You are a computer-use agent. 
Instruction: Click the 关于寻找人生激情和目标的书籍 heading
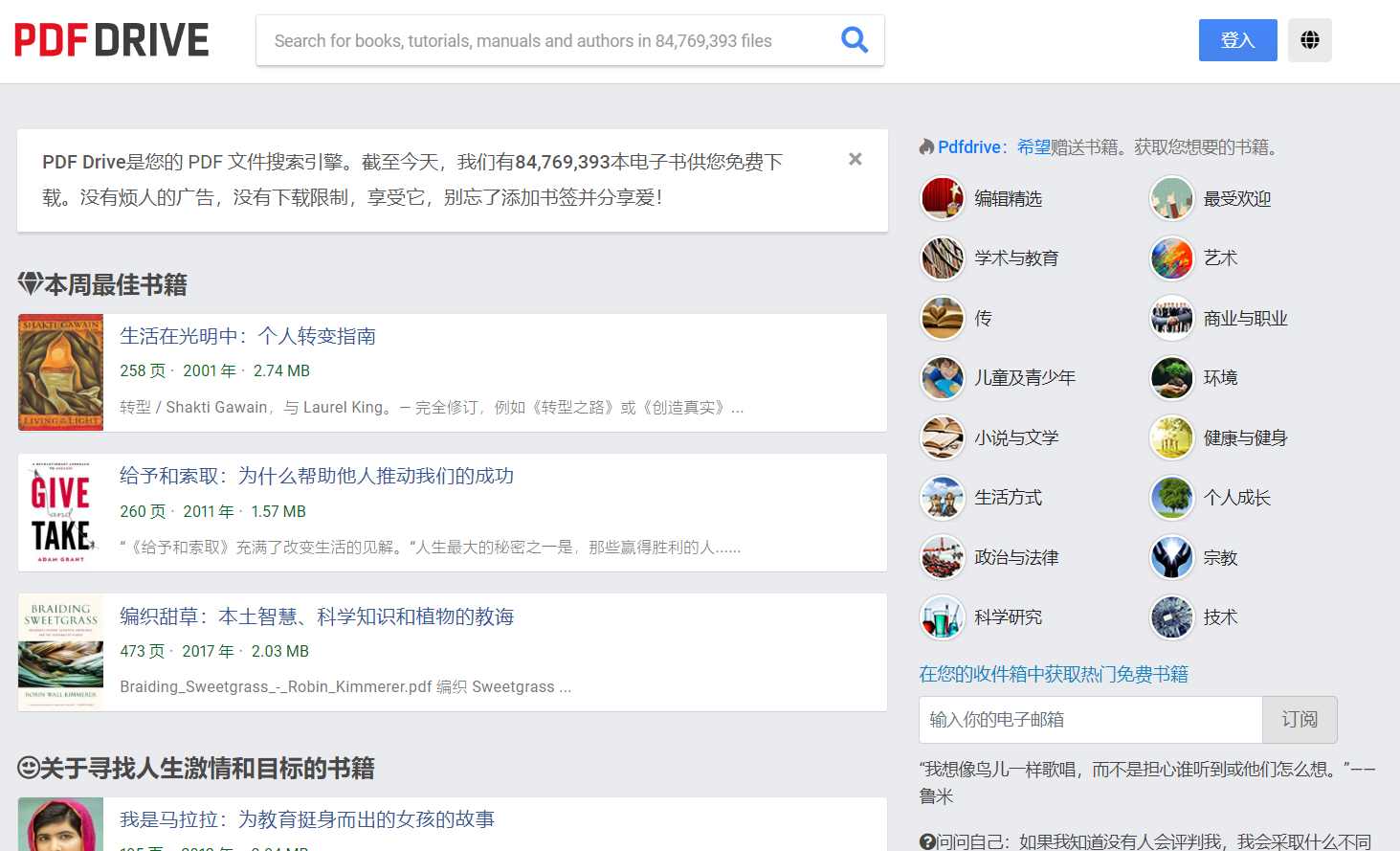pyautogui.click(x=196, y=768)
